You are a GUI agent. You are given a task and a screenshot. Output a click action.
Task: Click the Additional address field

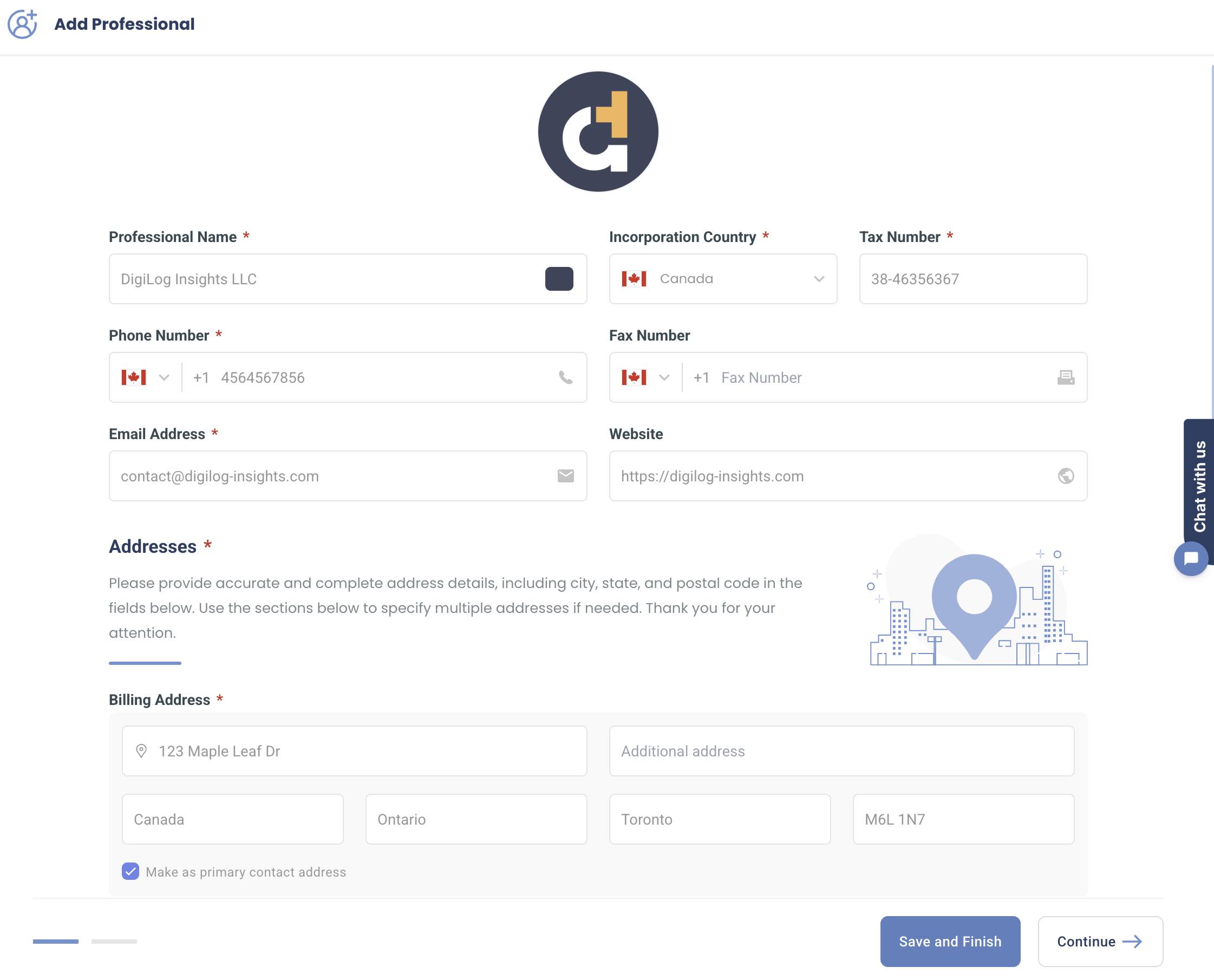[841, 751]
